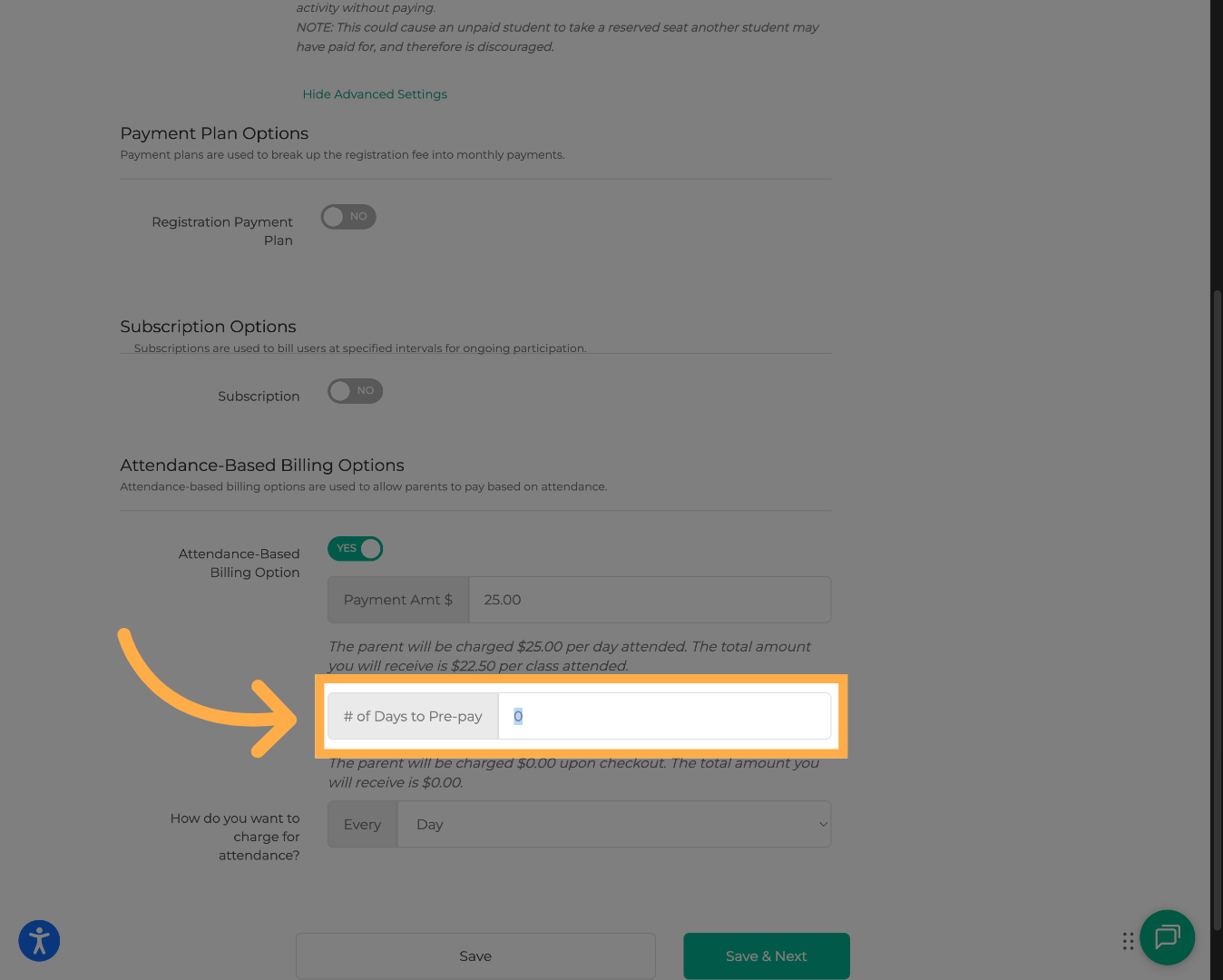This screenshot has height=980, width=1223.
Task: Enable the Registration Payment Plan toggle
Action: click(x=348, y=217)
